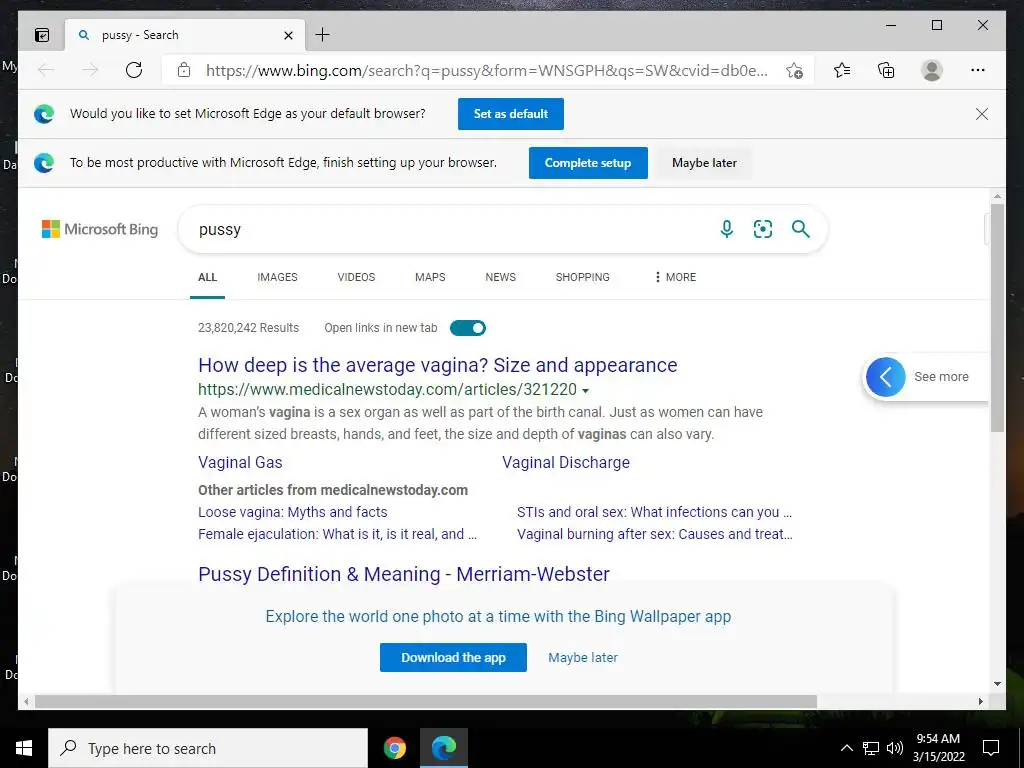
Task: Open the volume speaker tray icon
Action: click(895, 748)
